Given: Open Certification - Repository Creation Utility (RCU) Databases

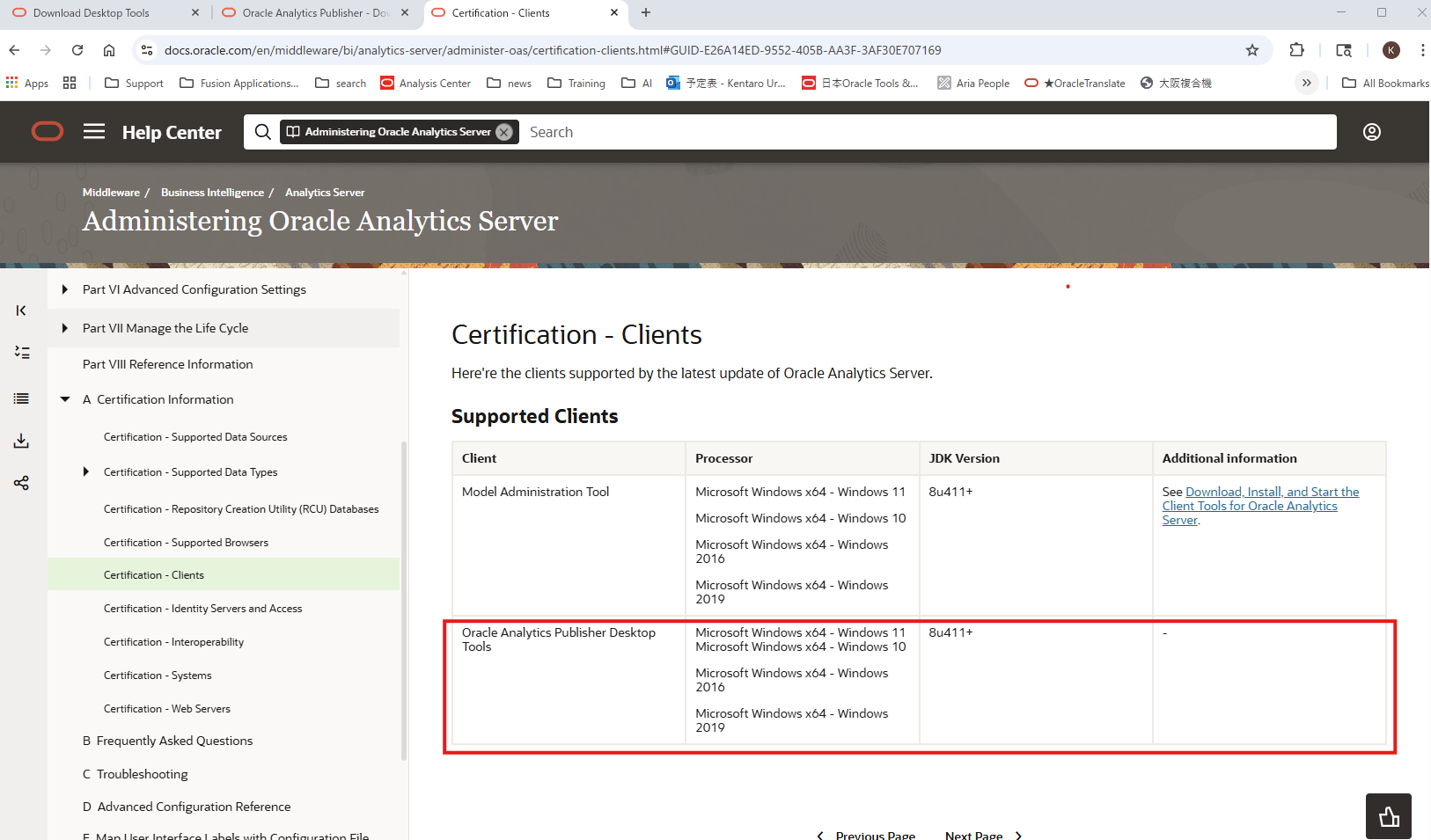Looking at the screenshot, I should pyautogui.click(x=241, y=509).
